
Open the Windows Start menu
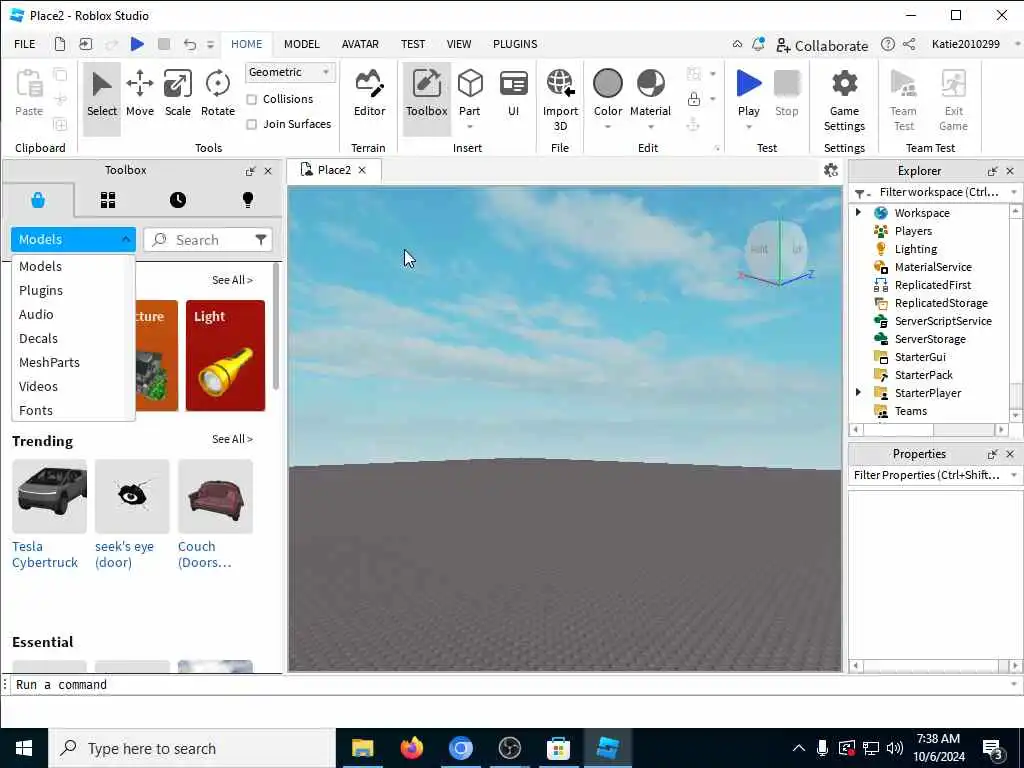coord(24,748)
